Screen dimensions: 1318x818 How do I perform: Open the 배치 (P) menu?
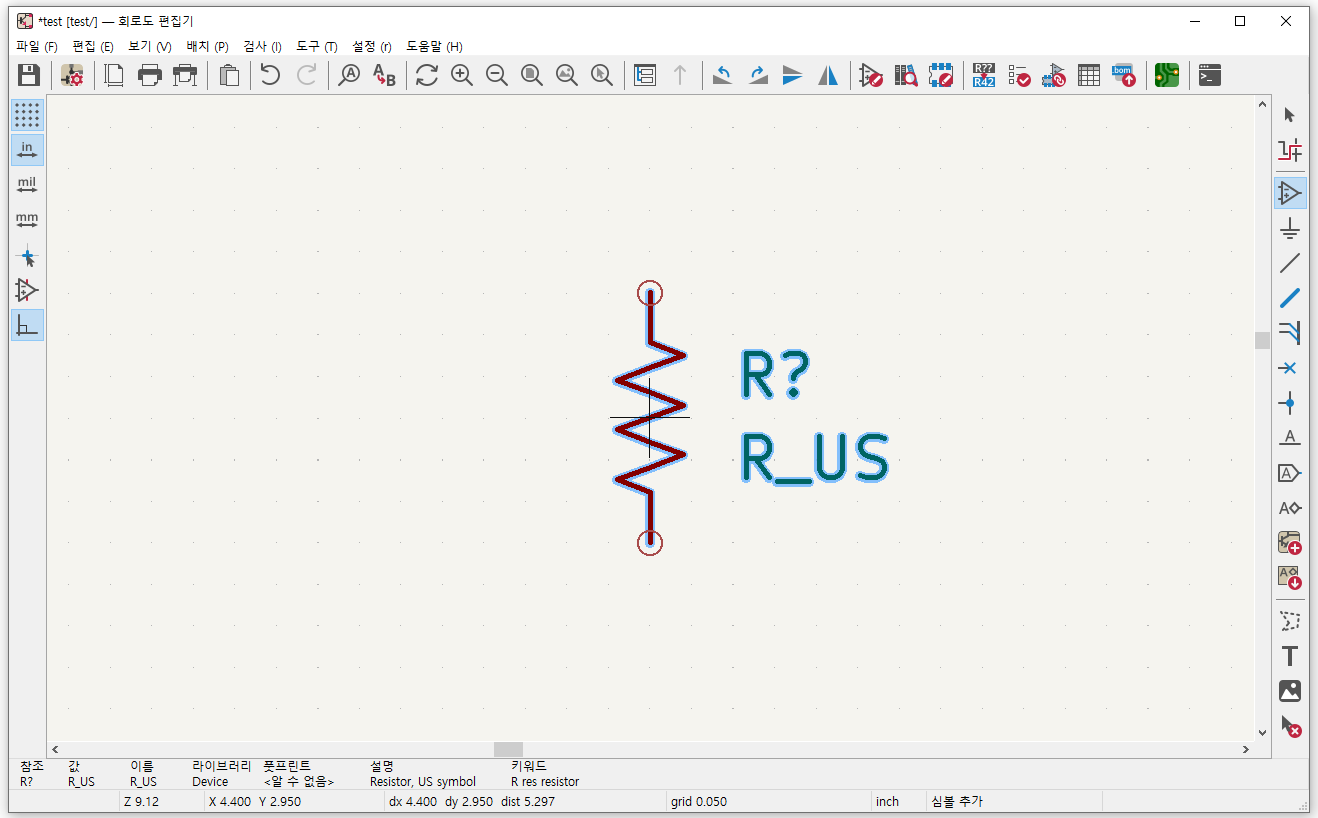208,46
